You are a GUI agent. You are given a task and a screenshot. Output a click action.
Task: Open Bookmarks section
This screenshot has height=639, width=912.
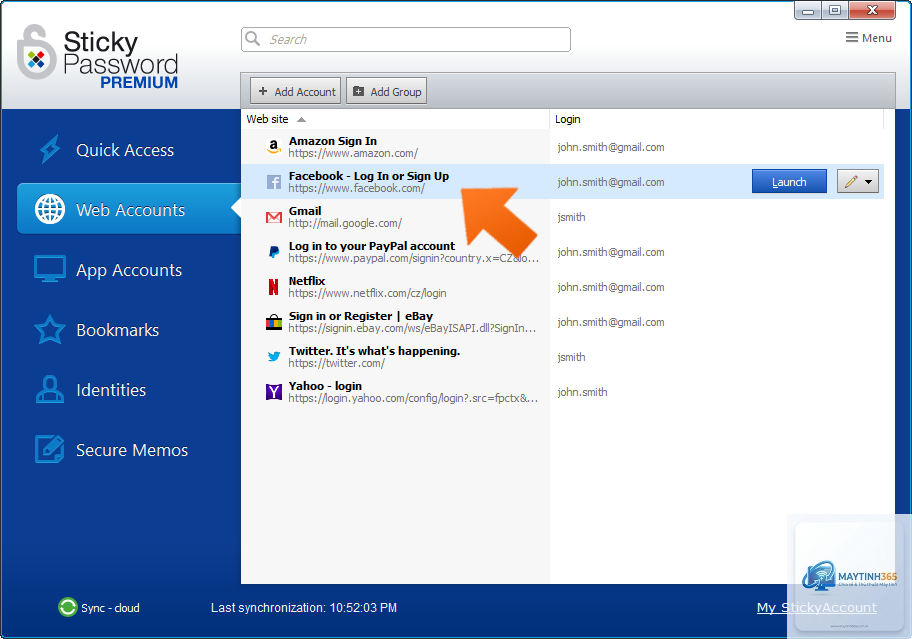coord(117,330)
